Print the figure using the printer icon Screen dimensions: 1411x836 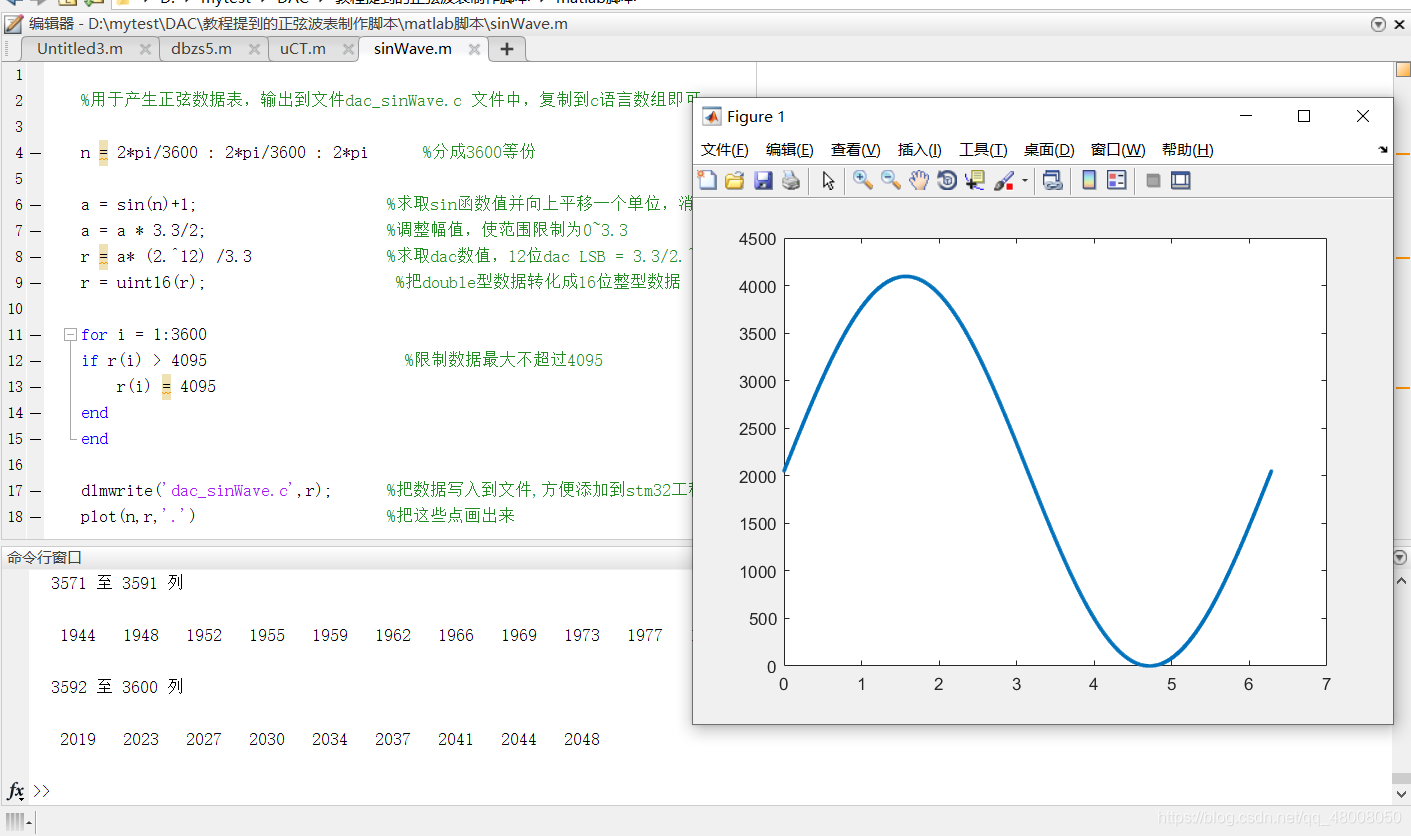pos(791,180)
